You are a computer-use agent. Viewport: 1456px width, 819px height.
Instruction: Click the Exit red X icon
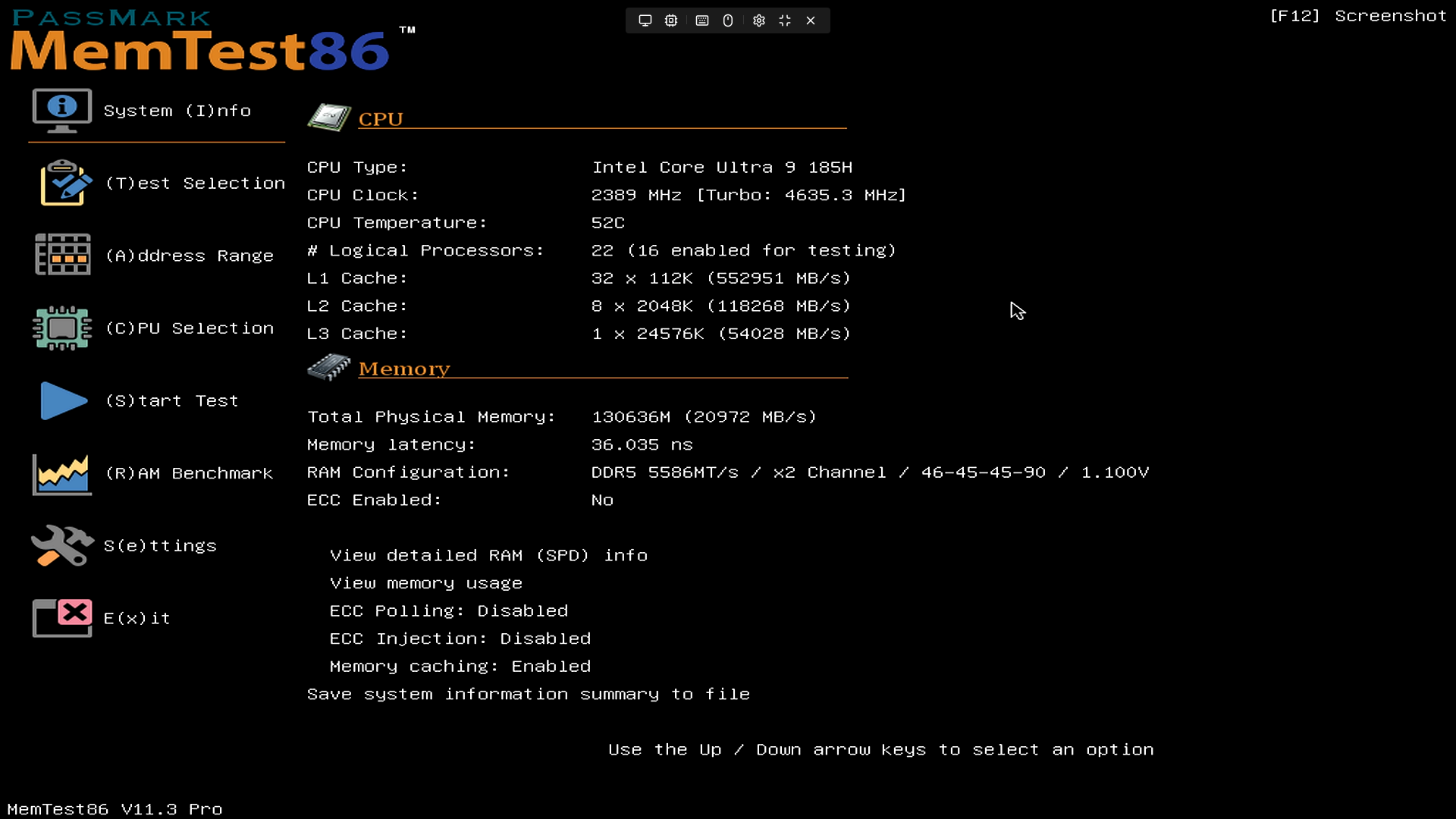tap(62, 617)
